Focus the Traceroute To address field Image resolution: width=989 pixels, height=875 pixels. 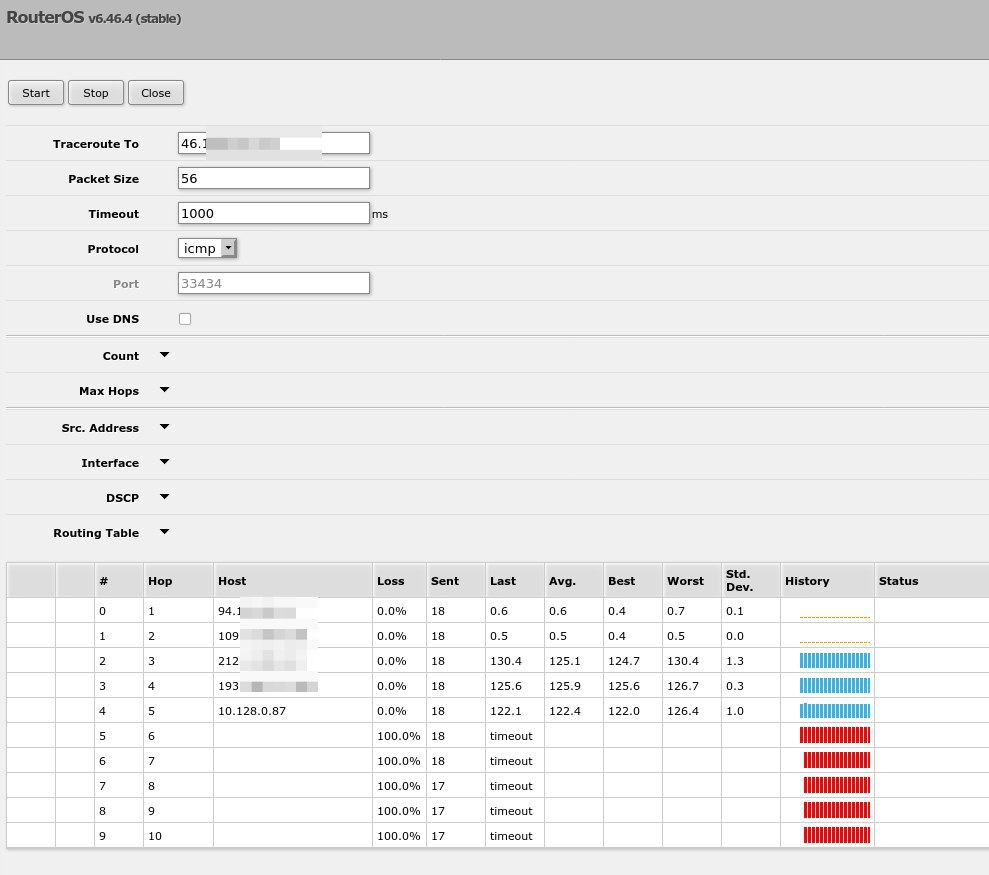[274, 143]
